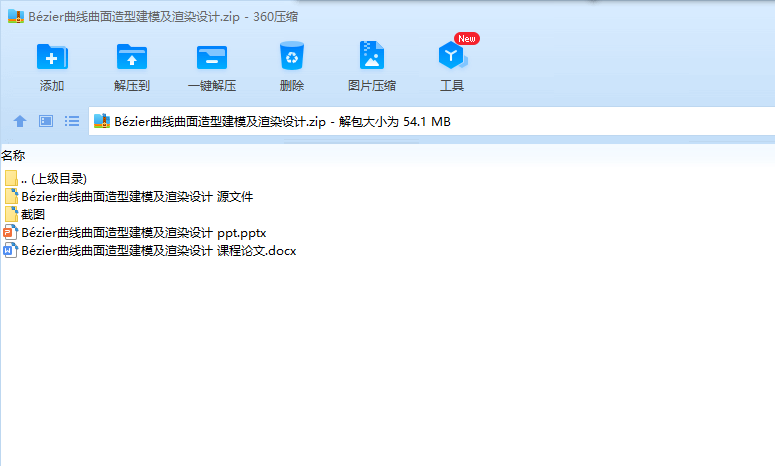Open the 解压到 extract-to tool
The image size is (775, 466).
tap(131, 57)
